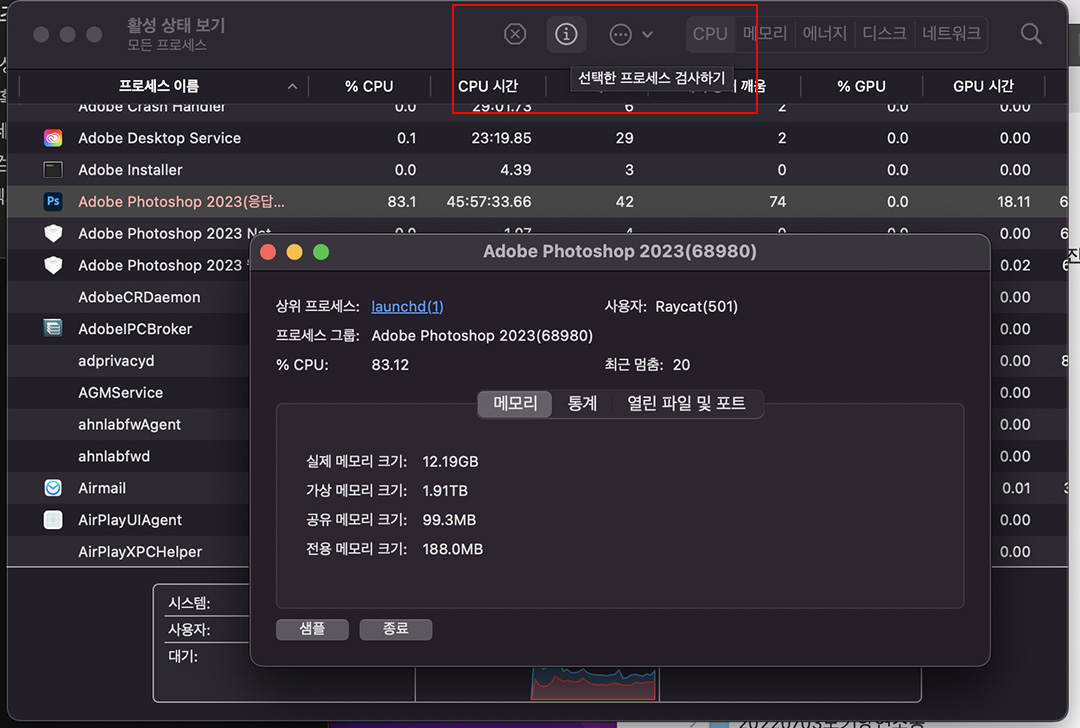Select the AirPlayUIAgent process name
Screen dimensions: 1080x728
(129, 519)
